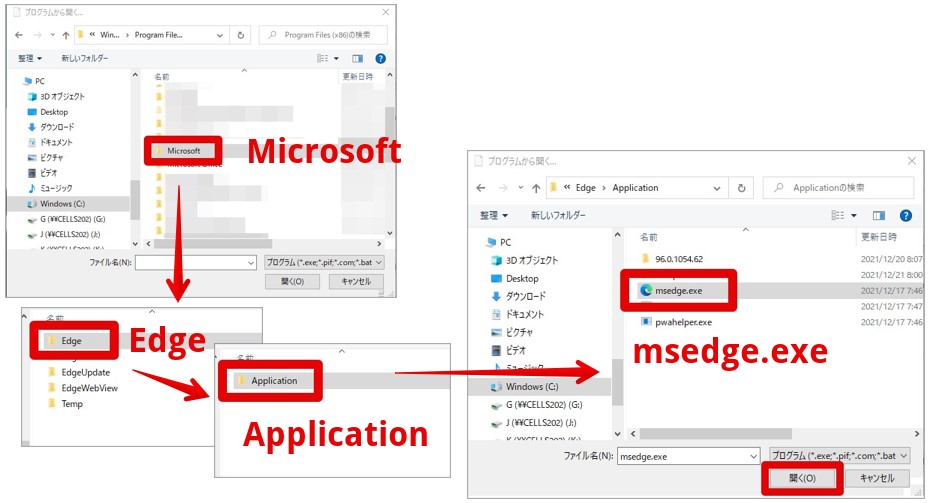Select G (CELLS202) drive in Application dialog
This screenshot has height=503, width=933.
[536, 405]
